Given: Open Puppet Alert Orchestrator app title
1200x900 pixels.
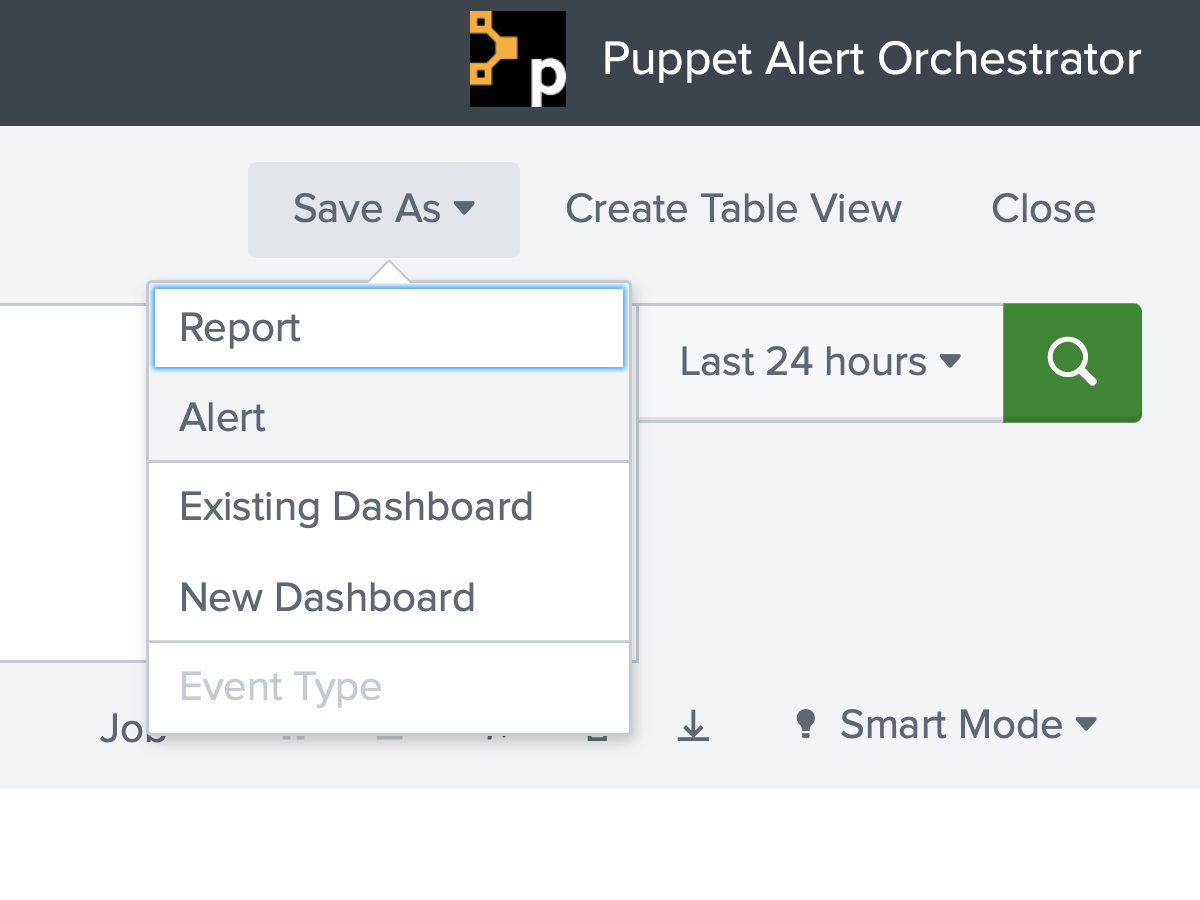Looking at the screenshot, I should tap(871, 59).
